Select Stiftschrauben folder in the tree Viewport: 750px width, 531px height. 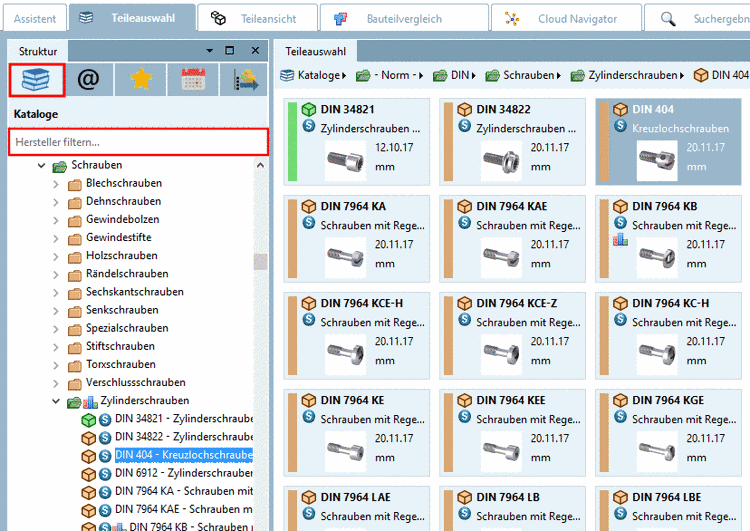coord(120,346)
